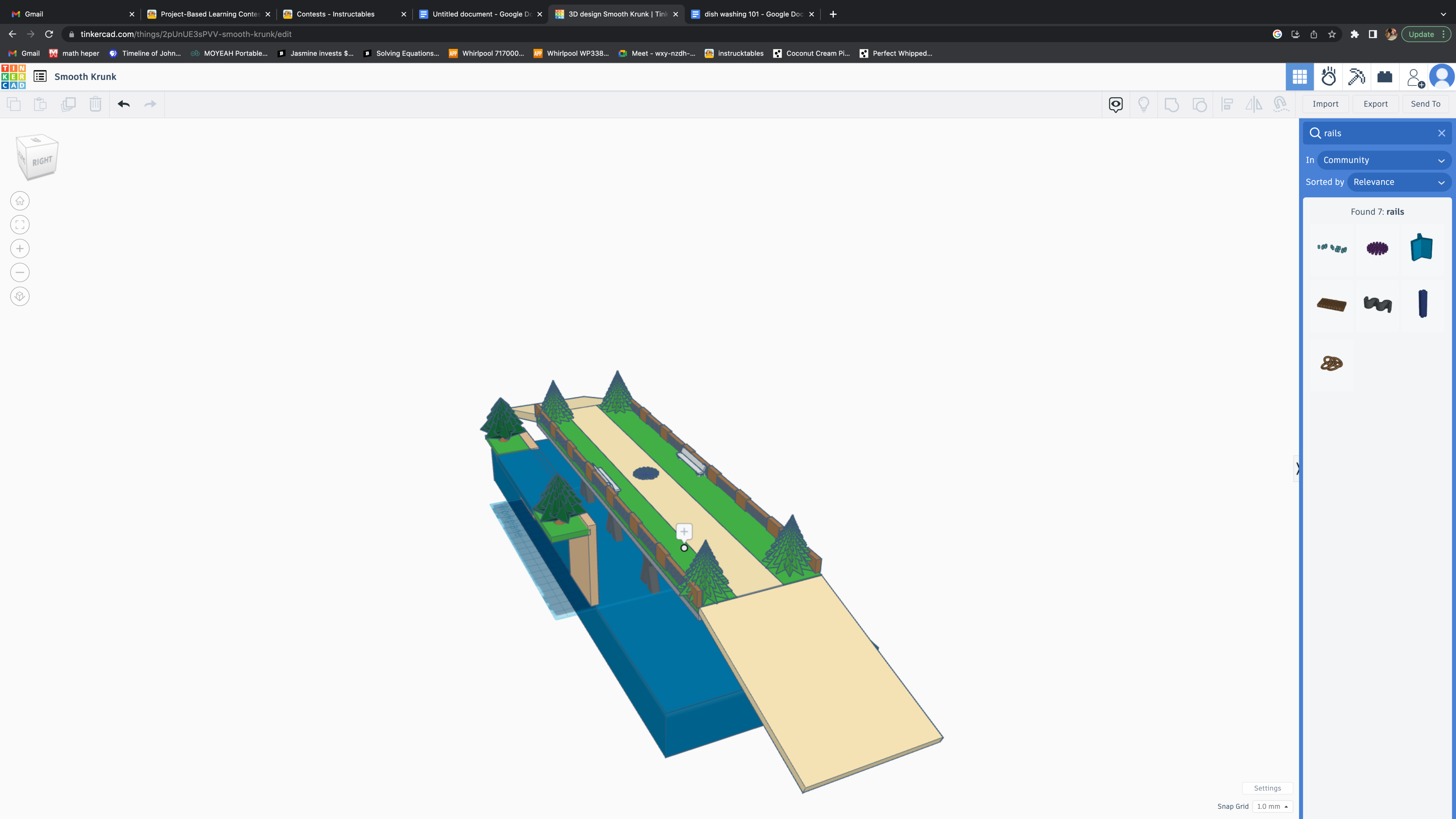
Task: Open the Minecraft pickaxe mode icon
Action: click(1356, 76)
